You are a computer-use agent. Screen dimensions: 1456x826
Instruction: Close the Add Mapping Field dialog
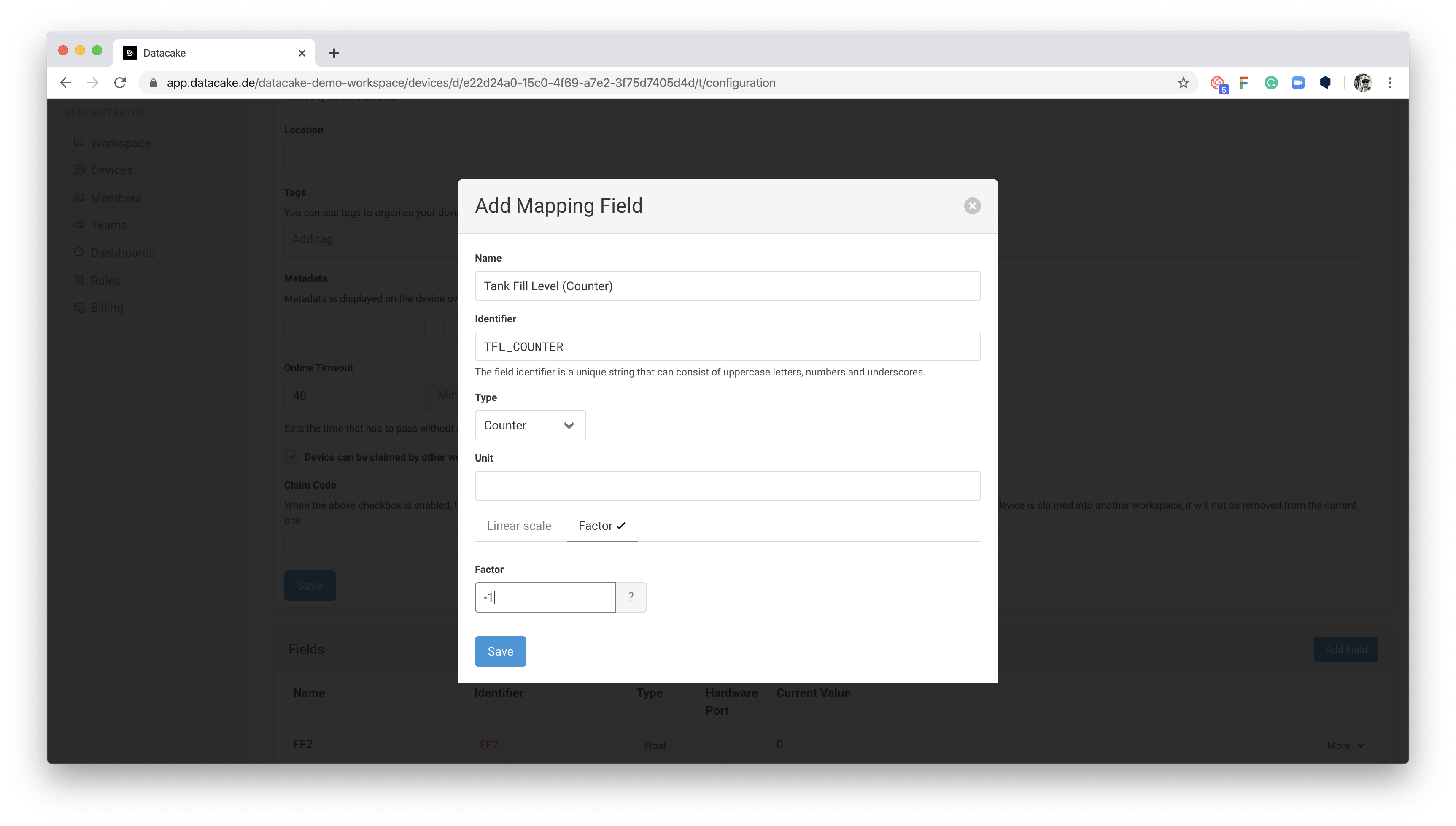click(972, 205)
